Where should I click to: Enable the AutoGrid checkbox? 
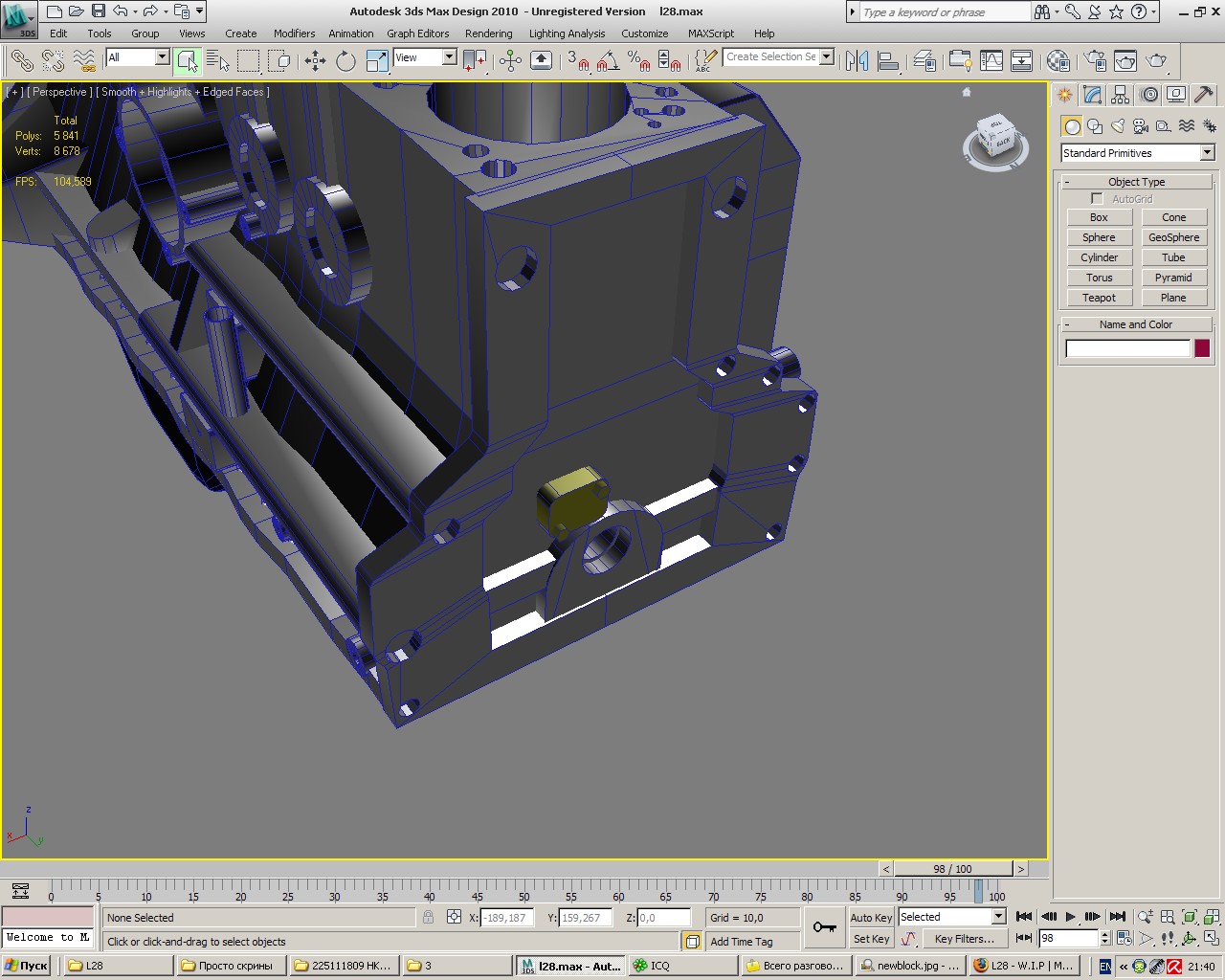(x=1097, y=199)
